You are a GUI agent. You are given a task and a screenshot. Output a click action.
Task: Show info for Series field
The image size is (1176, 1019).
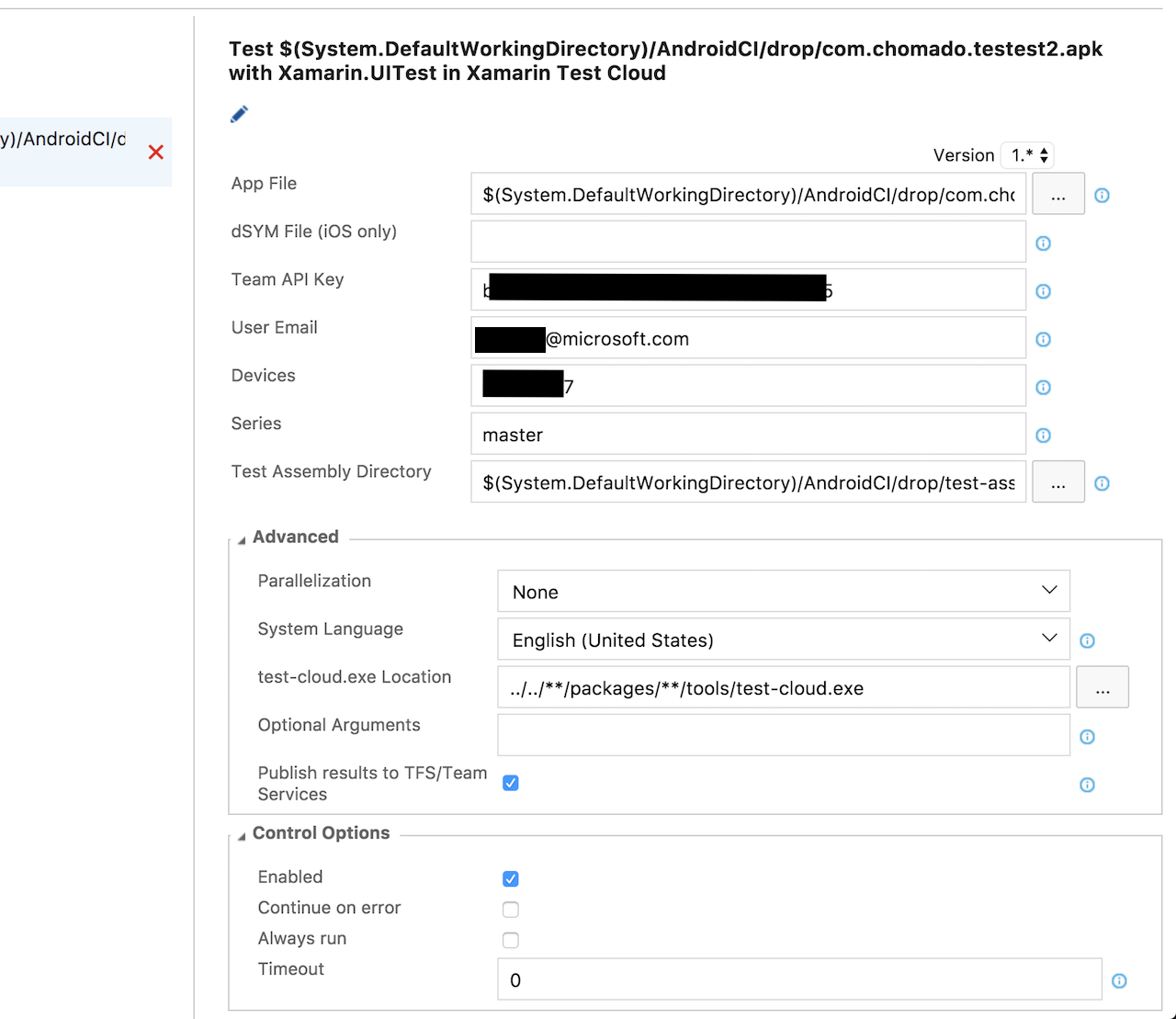click(x=1043, y=436)
